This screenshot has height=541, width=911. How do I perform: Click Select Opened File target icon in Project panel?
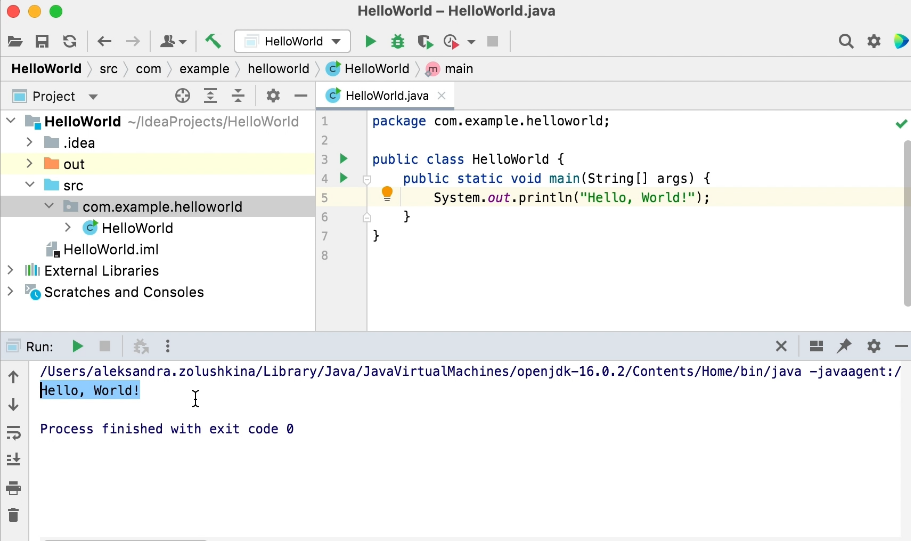(182, 96)
